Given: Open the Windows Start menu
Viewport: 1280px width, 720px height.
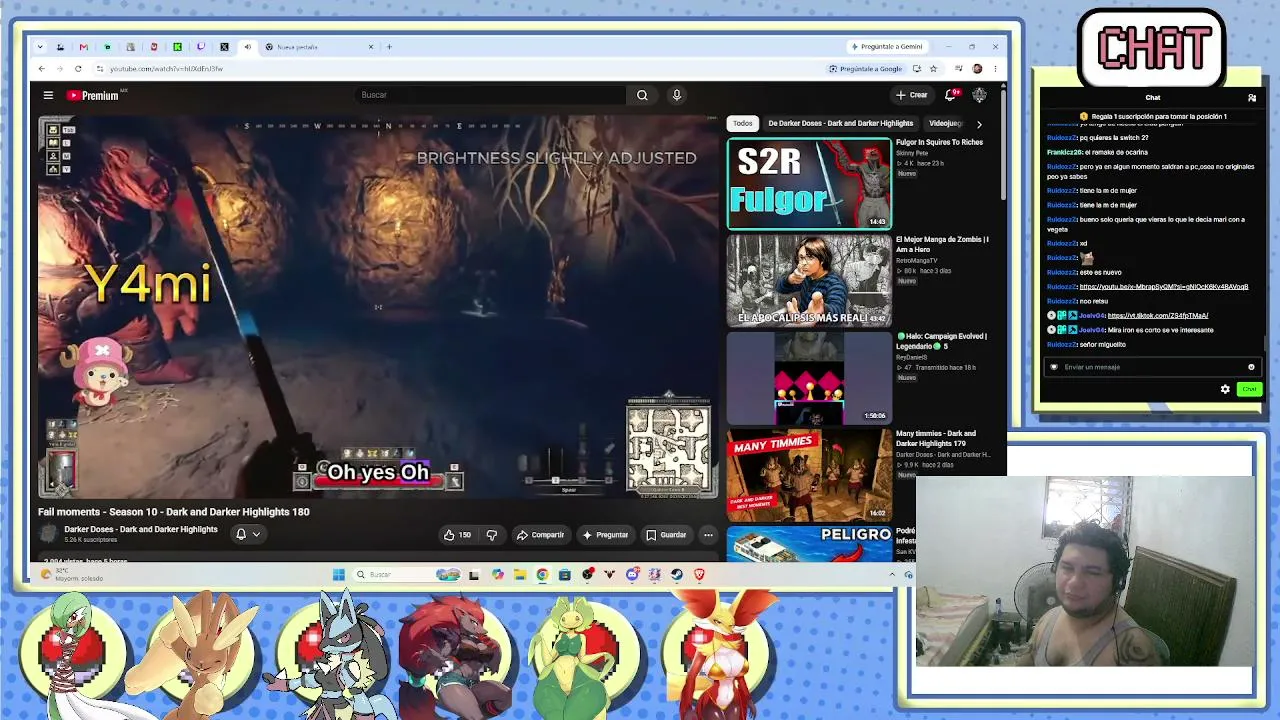Looking at the screenshot, I should pos(338,574).
